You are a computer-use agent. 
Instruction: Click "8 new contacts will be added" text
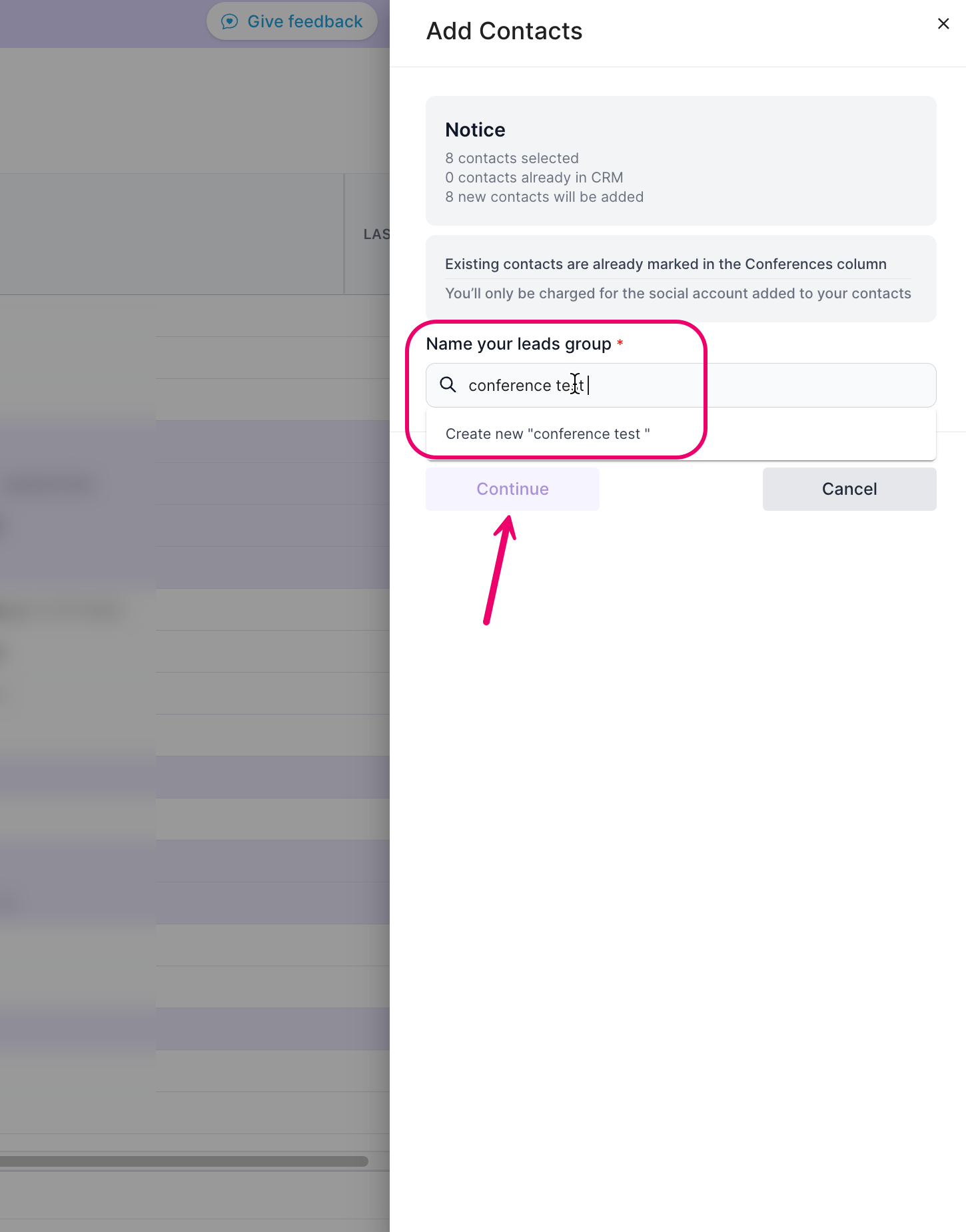point(544,197)
